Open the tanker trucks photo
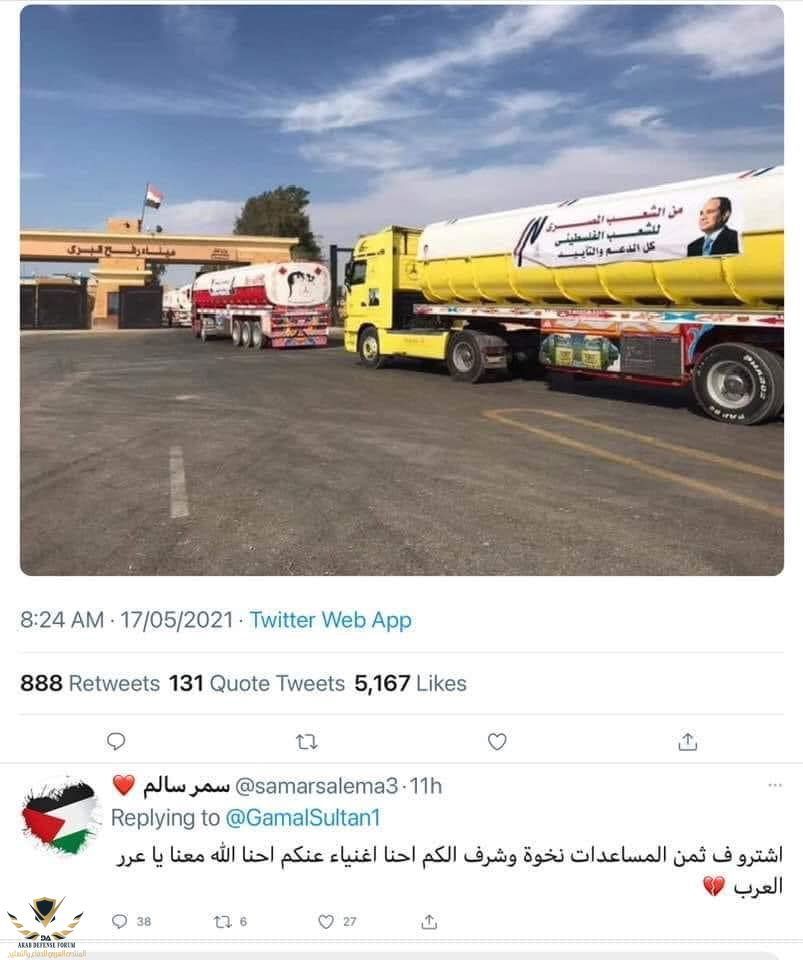The width and height of the screenshot is (803, 960). tap(402, 290)
